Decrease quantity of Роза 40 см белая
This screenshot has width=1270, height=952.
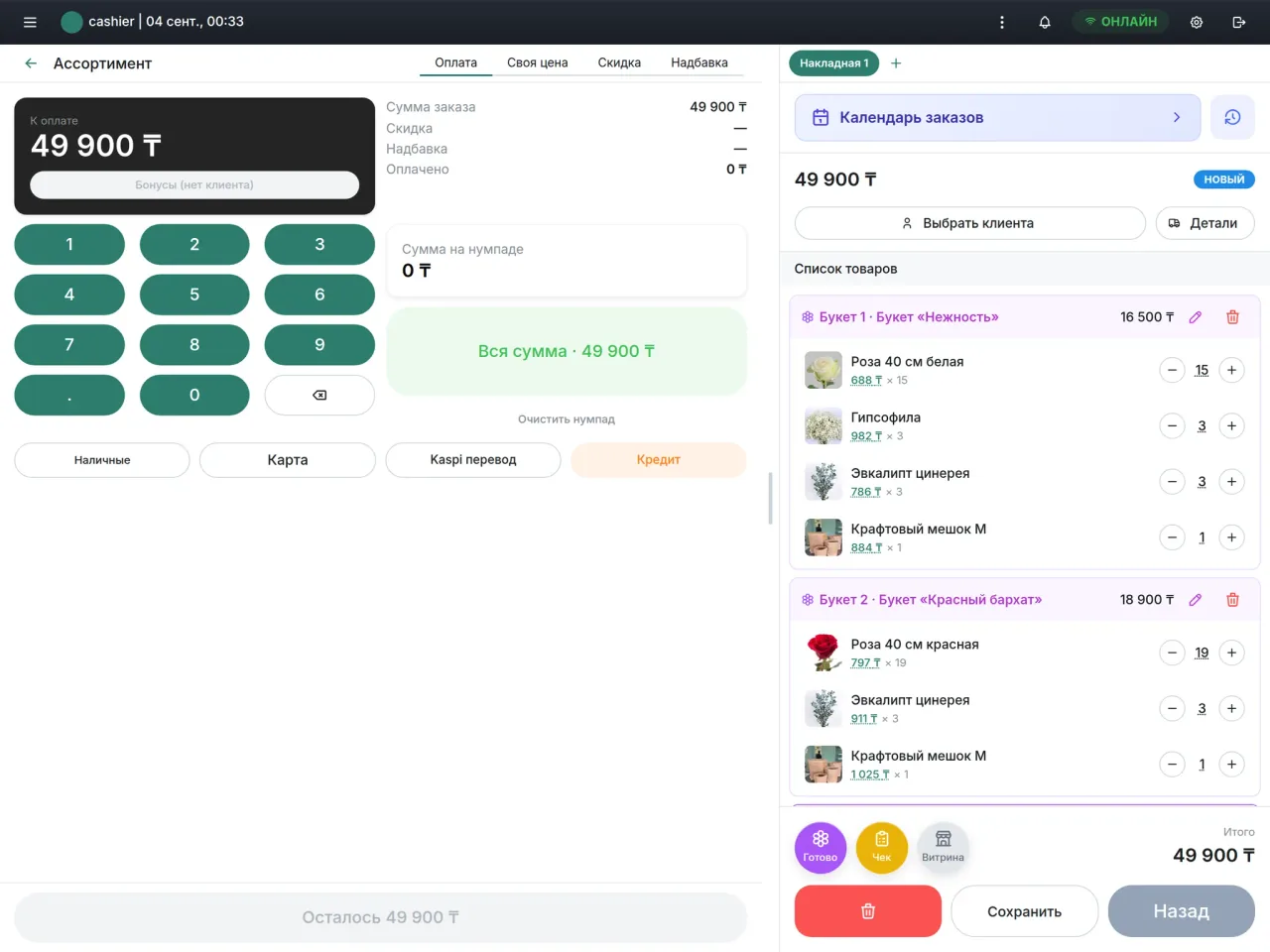[1172, 370]
